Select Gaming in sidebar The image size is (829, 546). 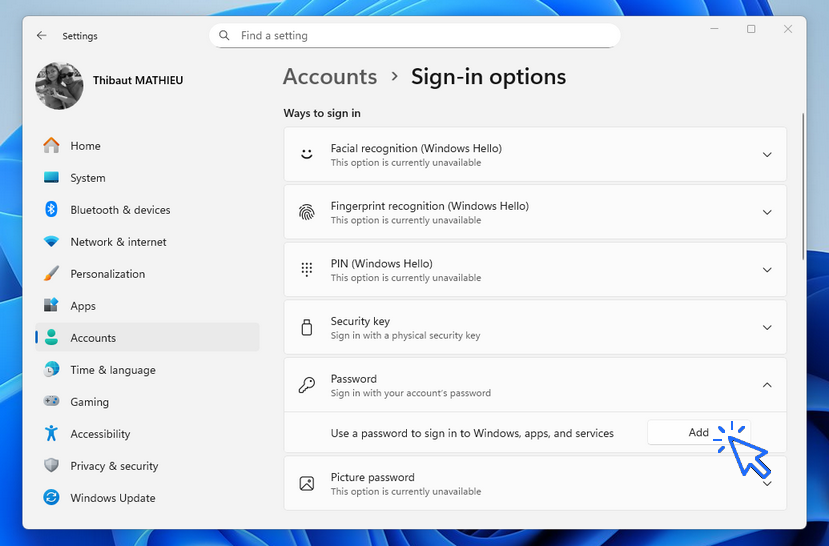[x=147, y=401]
